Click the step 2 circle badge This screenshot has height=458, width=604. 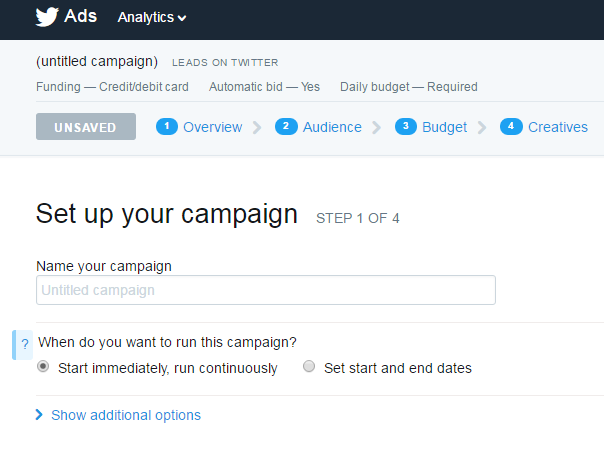[286, 127]
